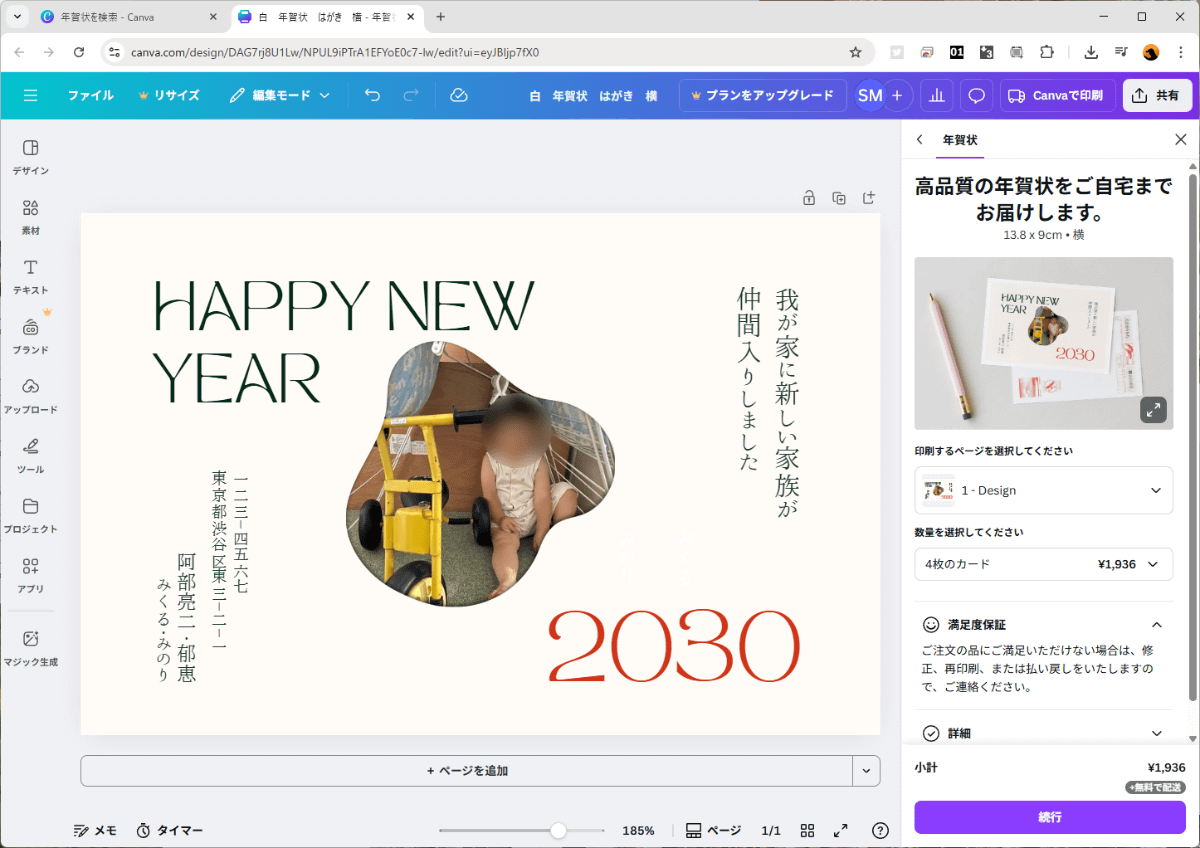Open the comments speech bubble

pyautogui.click(x=977, y=95)
